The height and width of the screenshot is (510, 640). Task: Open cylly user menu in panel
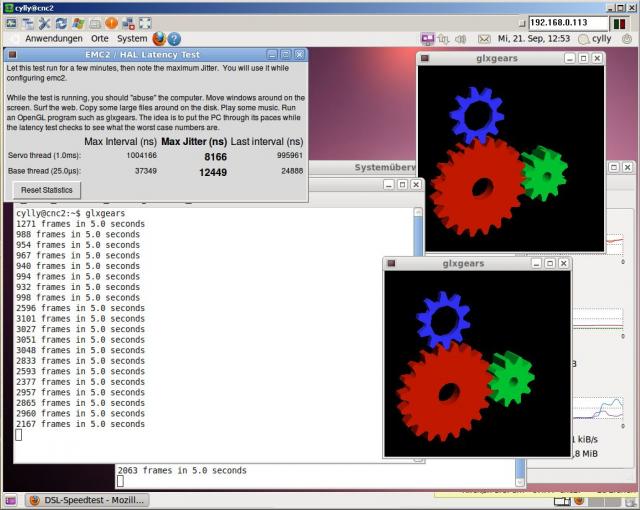coord(602,39)
